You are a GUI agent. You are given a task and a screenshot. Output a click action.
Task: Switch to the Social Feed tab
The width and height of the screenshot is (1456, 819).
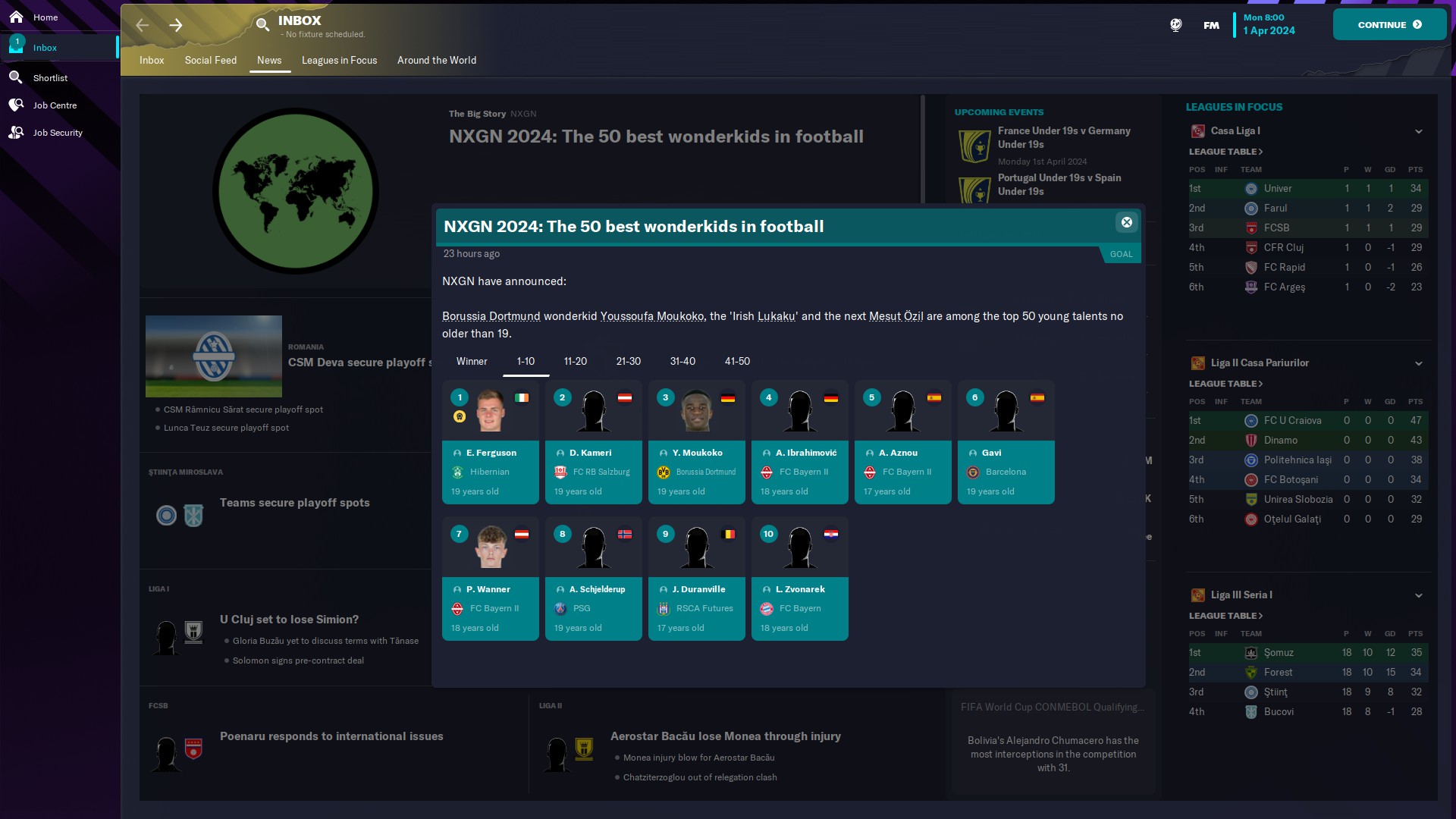(210, 60)
